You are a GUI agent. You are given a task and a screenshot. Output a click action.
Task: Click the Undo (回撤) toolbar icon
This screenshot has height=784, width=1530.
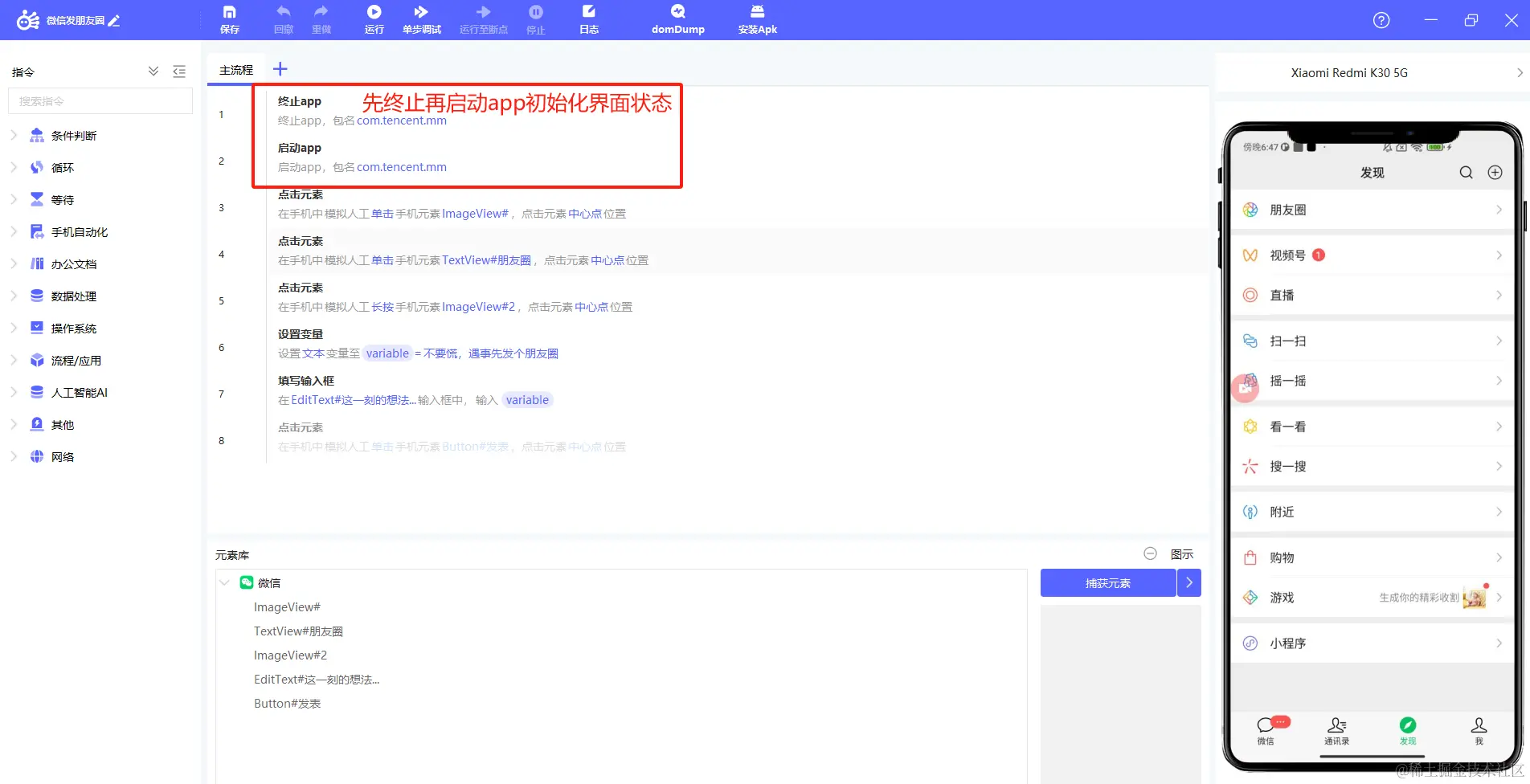284,19
